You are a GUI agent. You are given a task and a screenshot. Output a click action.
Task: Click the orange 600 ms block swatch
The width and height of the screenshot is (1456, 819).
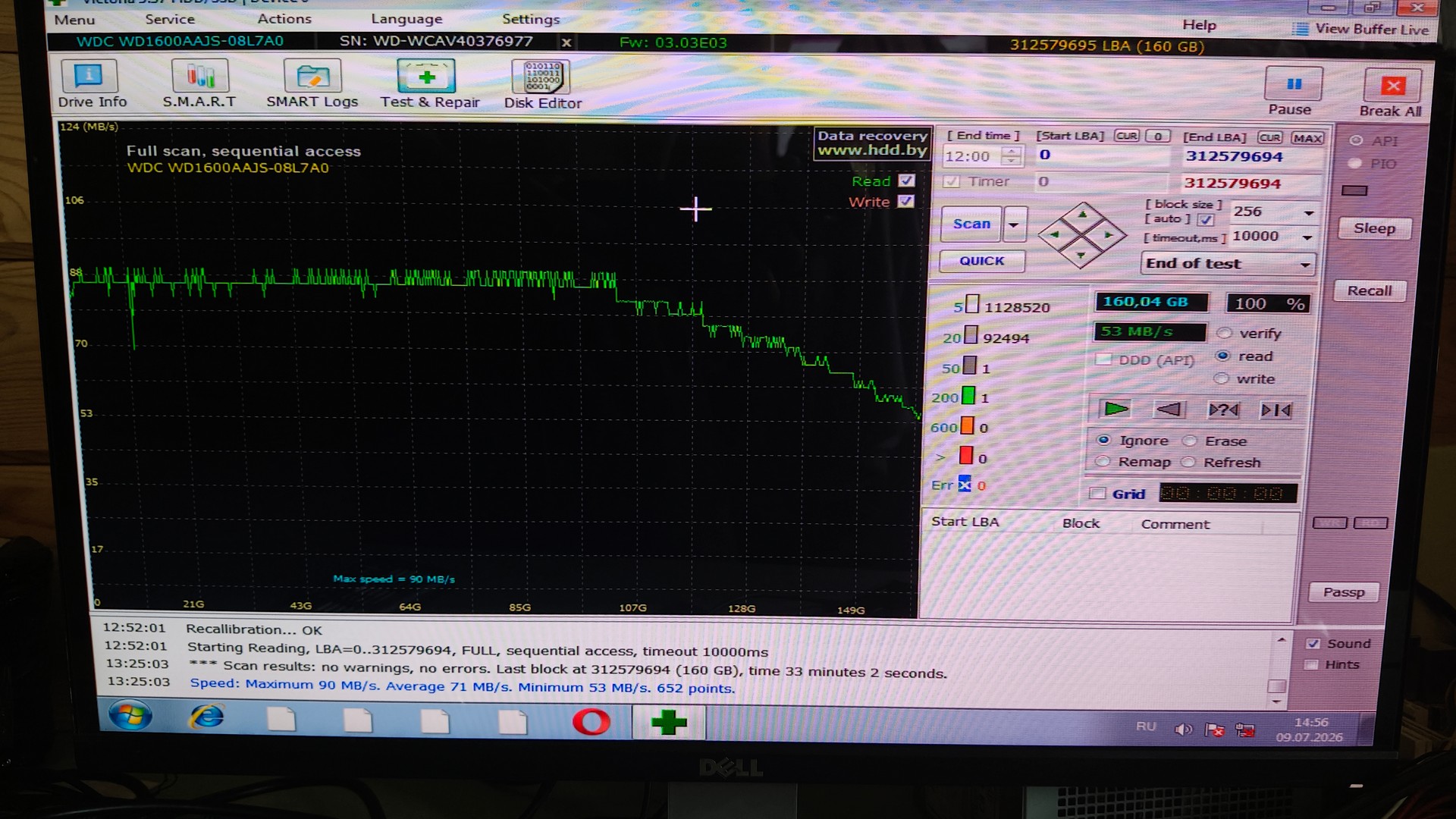coord(967,426)
